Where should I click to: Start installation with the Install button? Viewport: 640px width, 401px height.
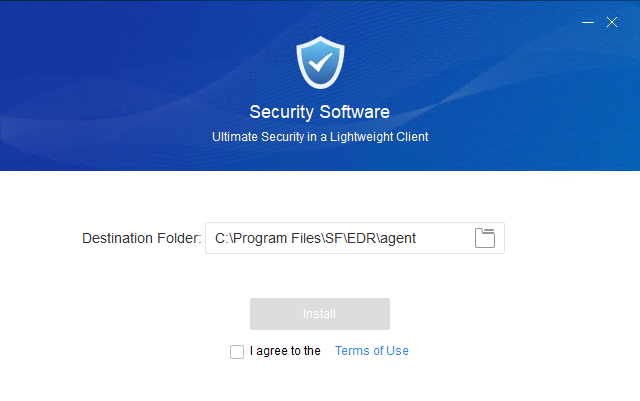click(x=320, y=314)
